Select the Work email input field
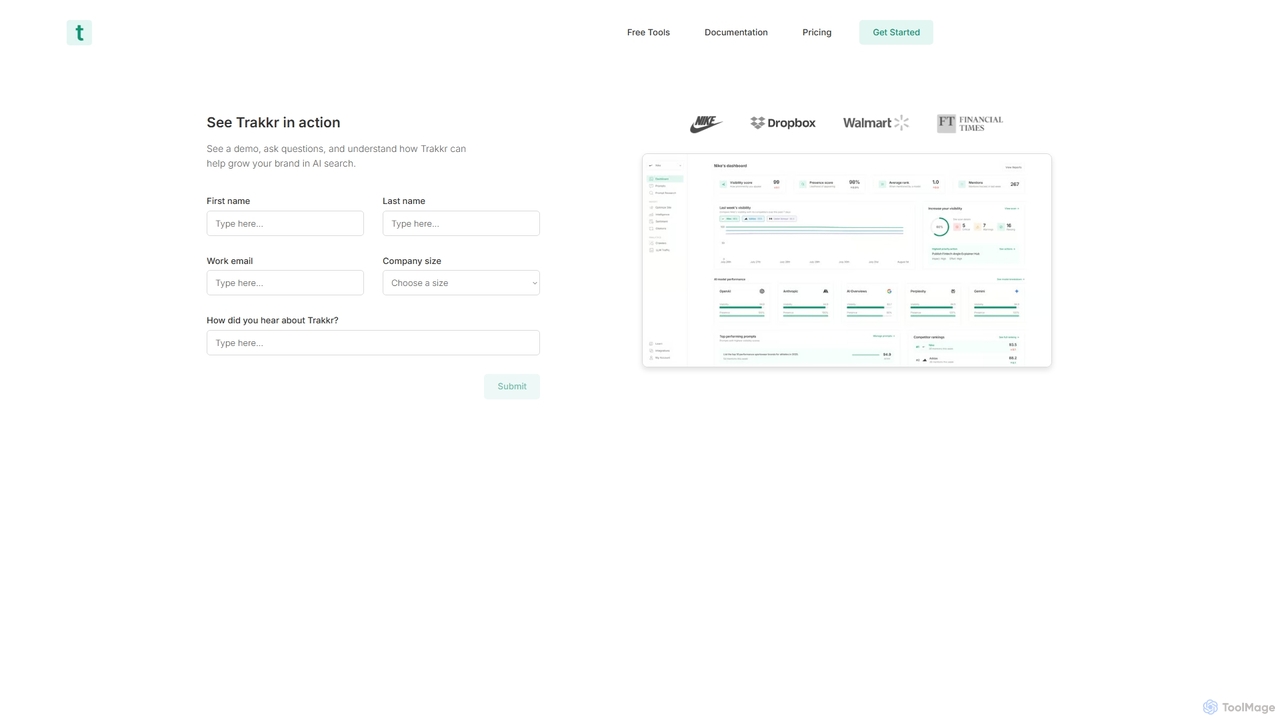Image resolution: width=1280 pixels, height=720 pixels. tap(285, 283)
